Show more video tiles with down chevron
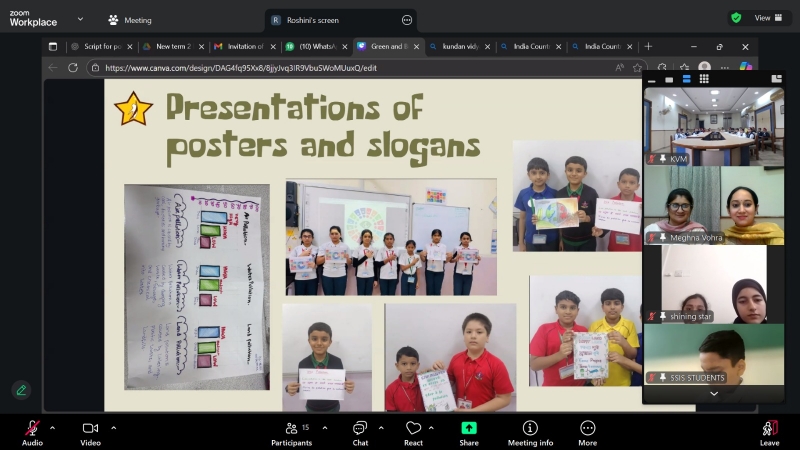This screenshot has height=450, width=800. 713,394
